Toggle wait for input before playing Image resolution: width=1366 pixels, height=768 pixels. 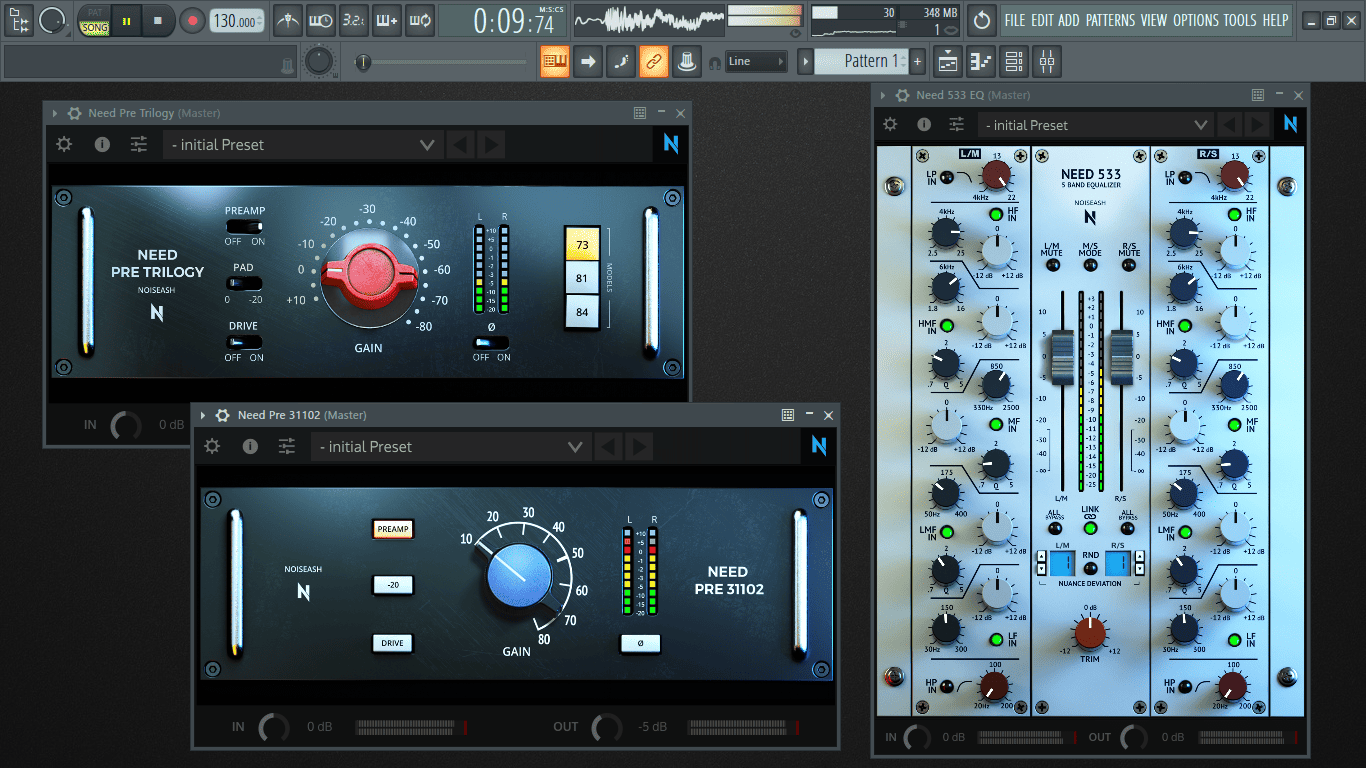321,20
